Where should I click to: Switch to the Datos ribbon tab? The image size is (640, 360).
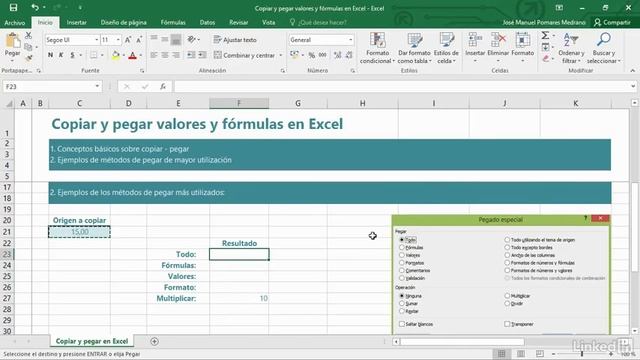207,22
